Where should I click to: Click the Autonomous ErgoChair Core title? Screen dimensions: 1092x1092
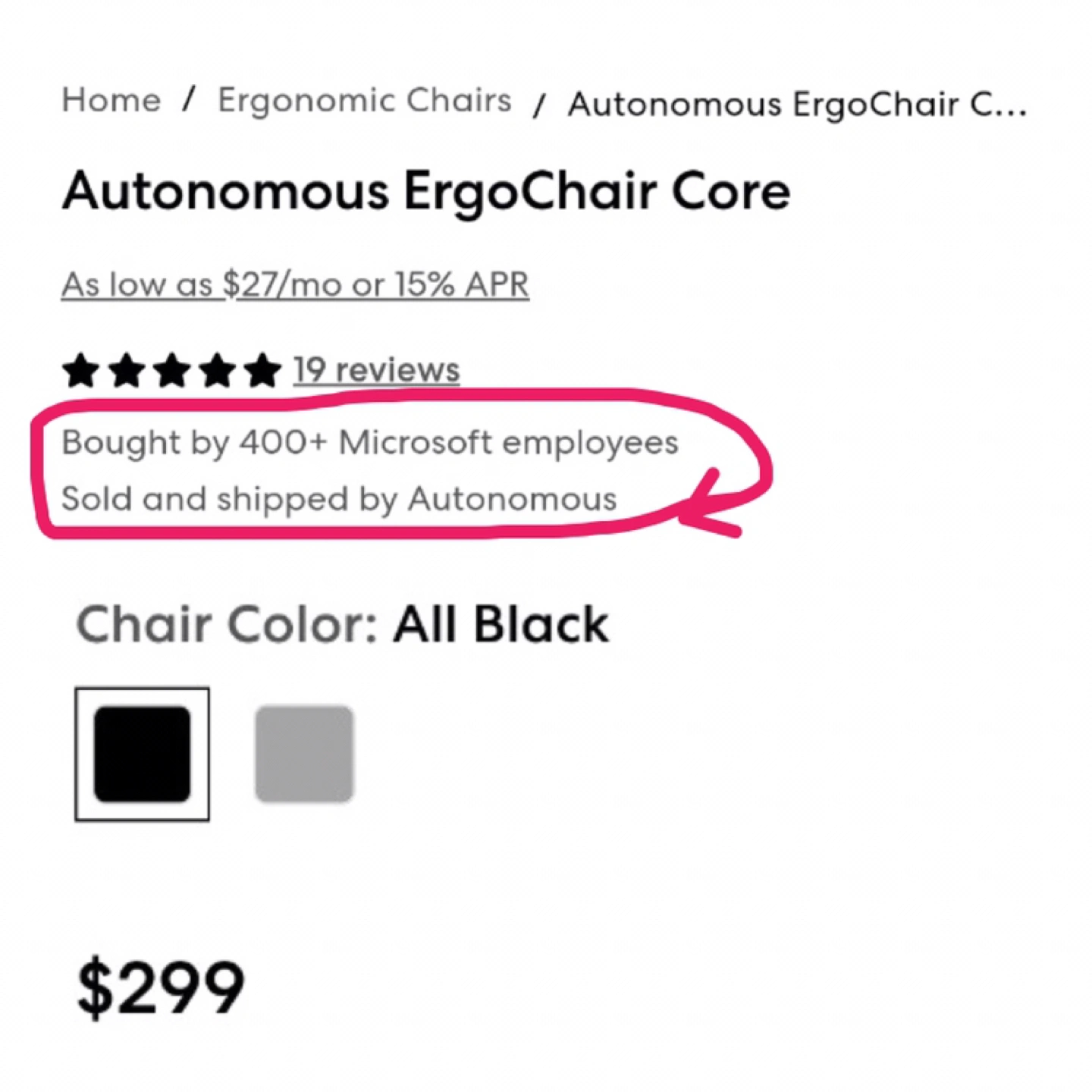click(426, 191)
